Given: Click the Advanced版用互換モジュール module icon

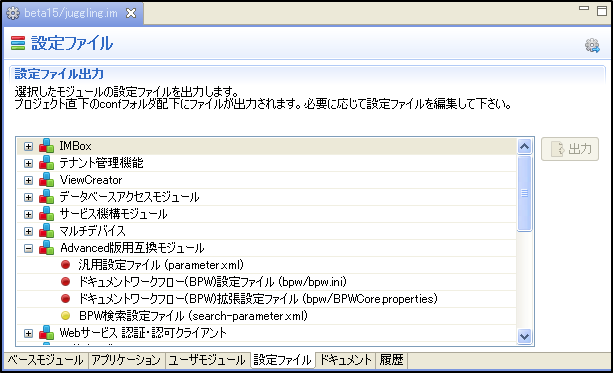Looking at the screenshot, I should pos(47,248).
